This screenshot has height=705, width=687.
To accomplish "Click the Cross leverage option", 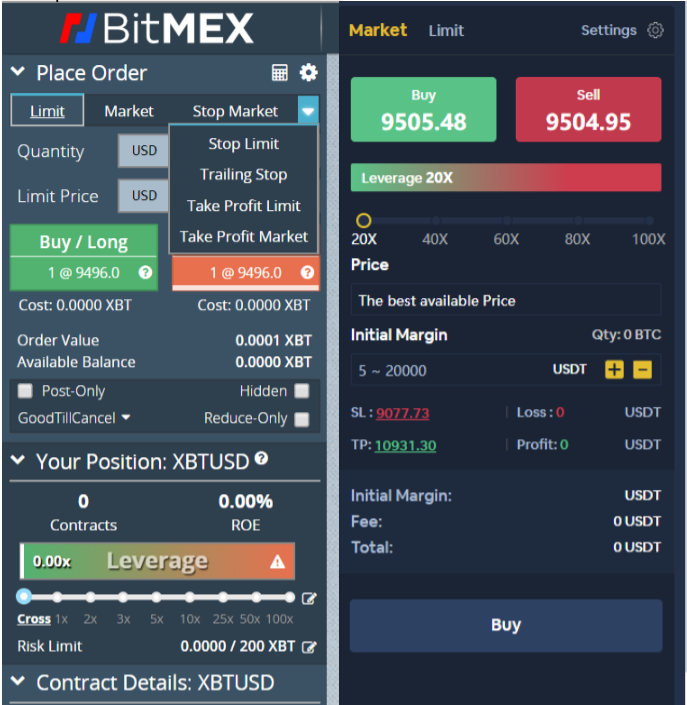I will pos(34,619).
